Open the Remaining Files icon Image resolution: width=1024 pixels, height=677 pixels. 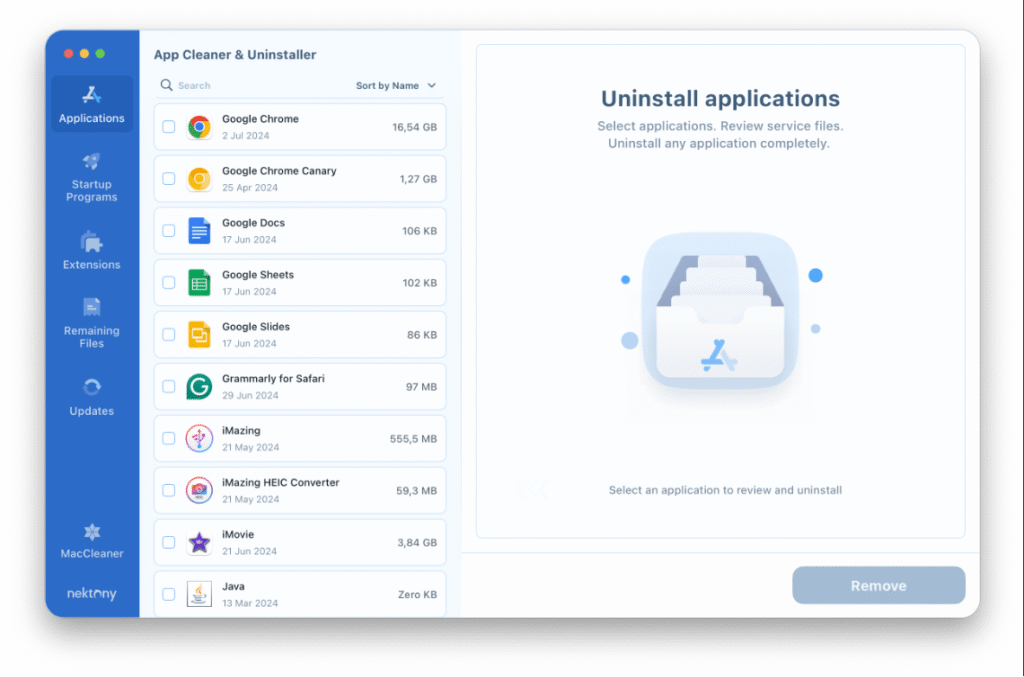(91, 307)
